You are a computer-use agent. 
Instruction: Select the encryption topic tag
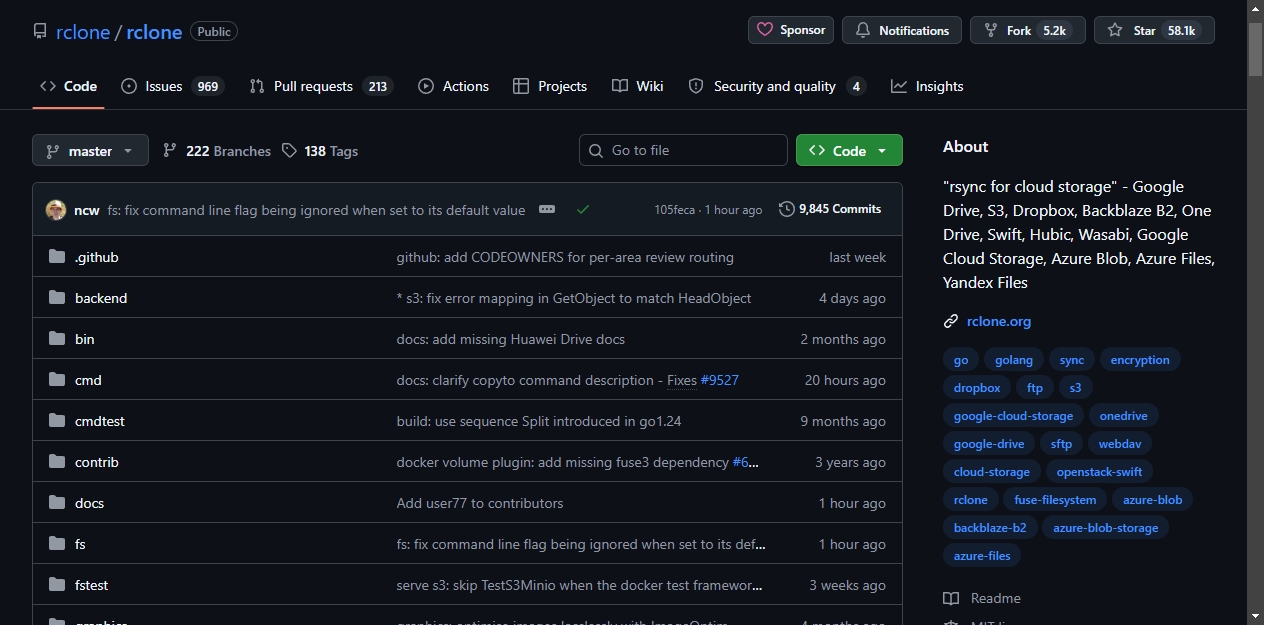pos(1140,360)
